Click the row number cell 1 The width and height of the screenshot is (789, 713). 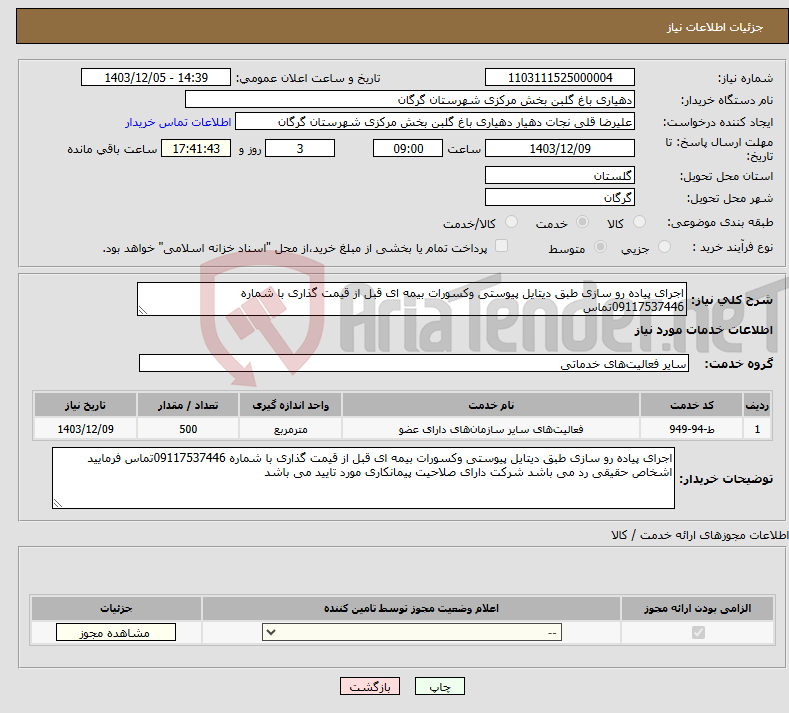click(757, 429)
